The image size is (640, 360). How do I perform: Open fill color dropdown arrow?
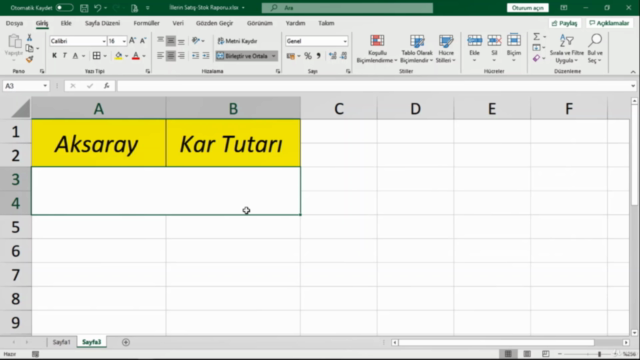(127, 56)
